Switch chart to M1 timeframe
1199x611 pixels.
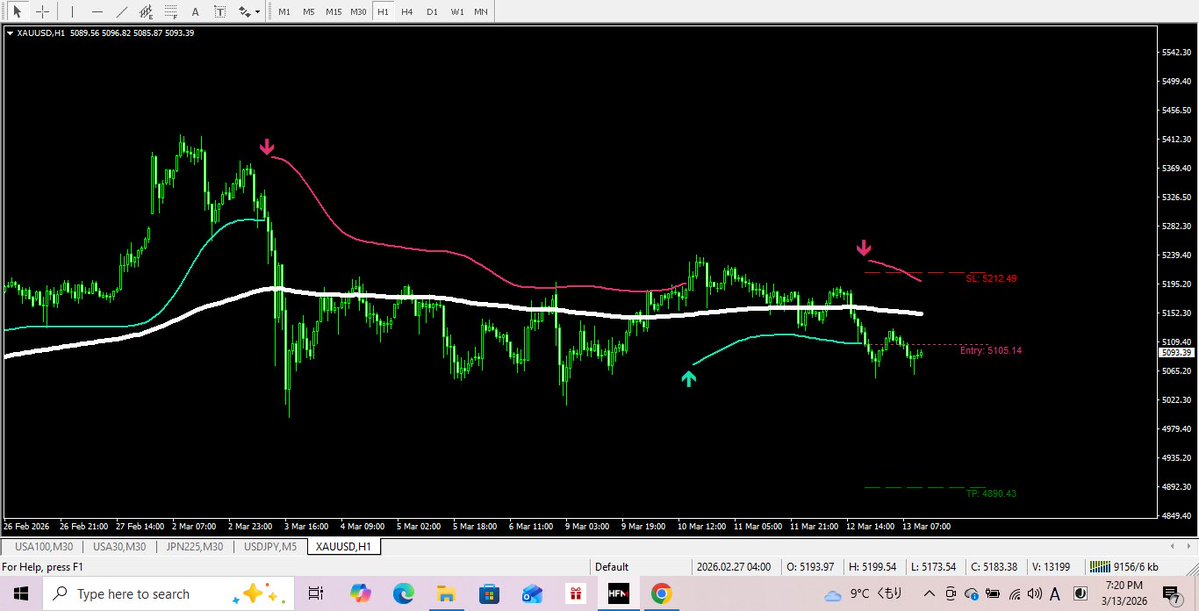click(x=284, y=11)
